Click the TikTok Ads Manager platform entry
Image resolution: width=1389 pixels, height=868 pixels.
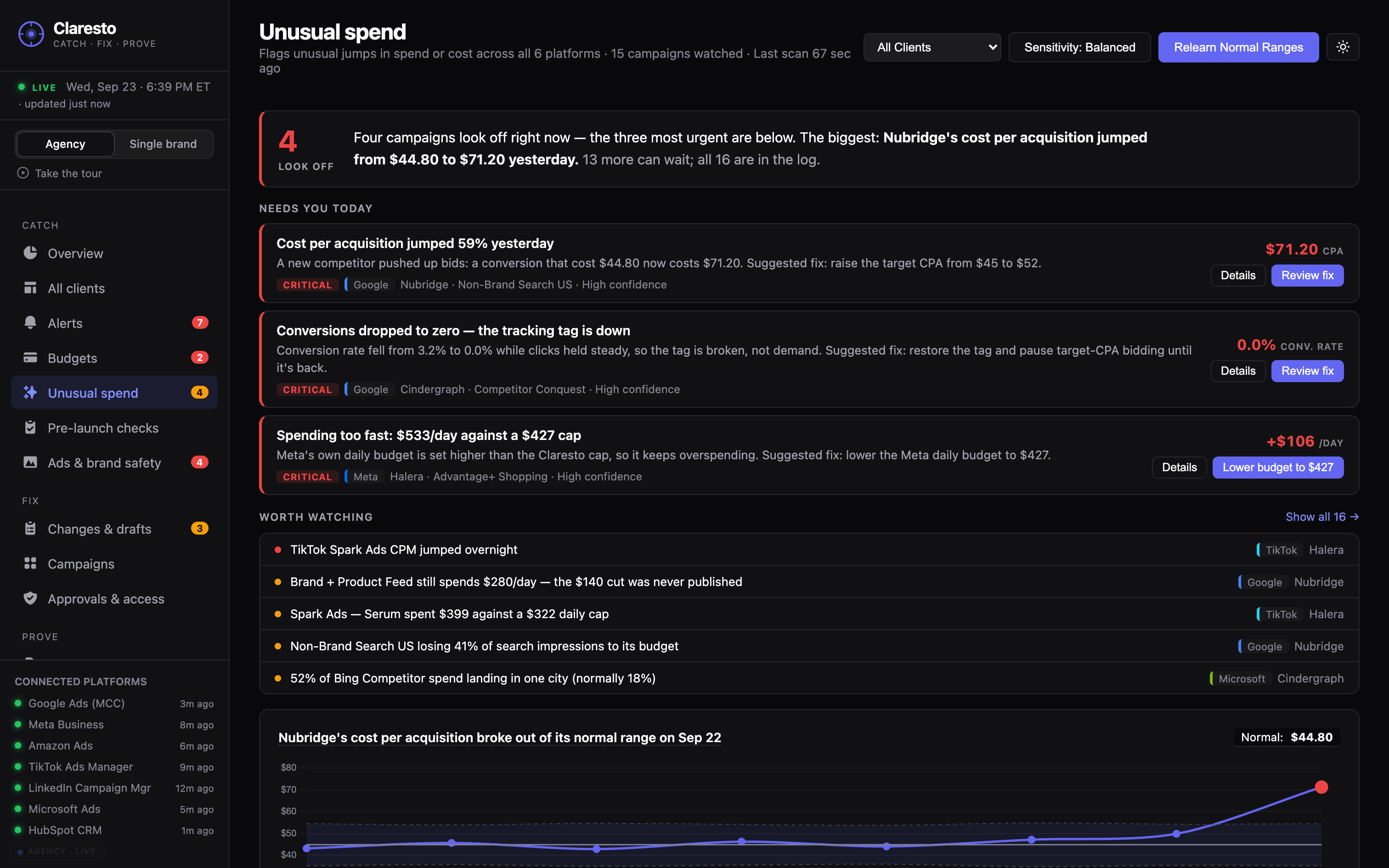[x=114, y=767]
